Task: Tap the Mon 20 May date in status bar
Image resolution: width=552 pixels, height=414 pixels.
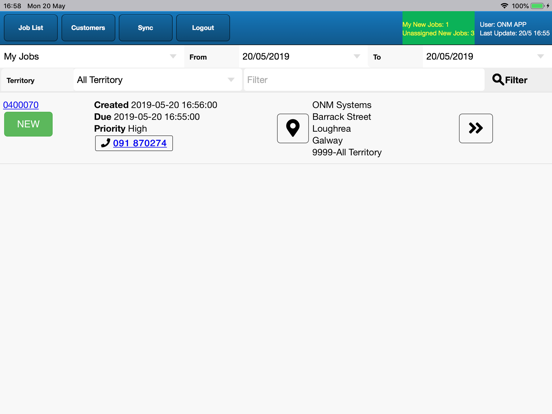Action: (46, 6)
